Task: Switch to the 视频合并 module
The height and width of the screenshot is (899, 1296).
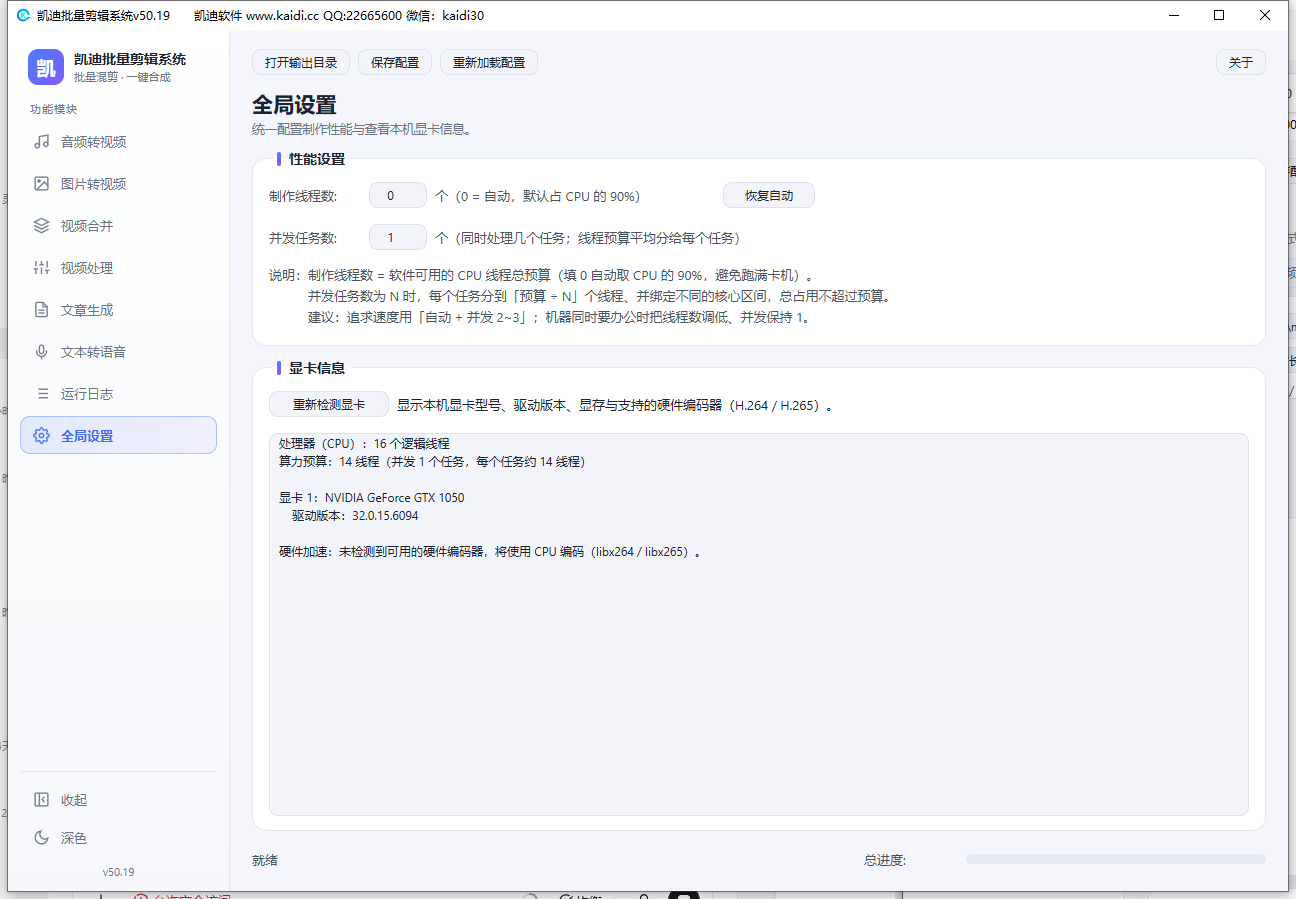Action: (x=118, y=226)
